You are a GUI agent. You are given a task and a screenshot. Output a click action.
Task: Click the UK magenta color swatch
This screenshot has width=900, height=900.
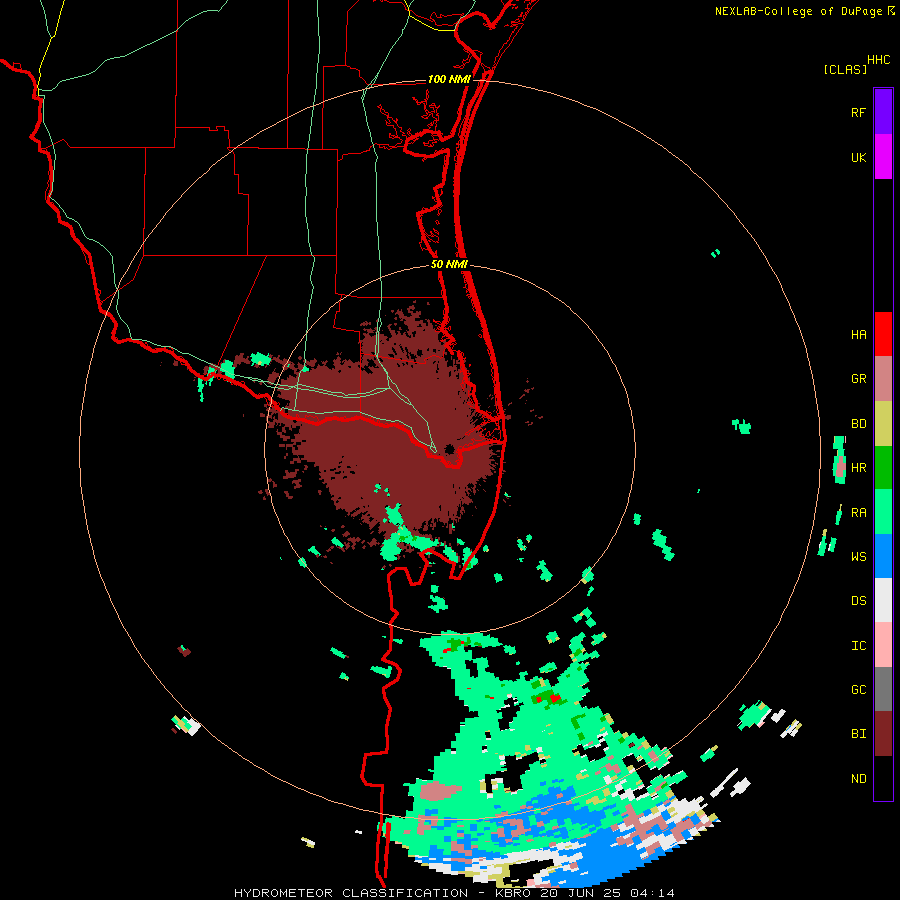coord(883,157)
